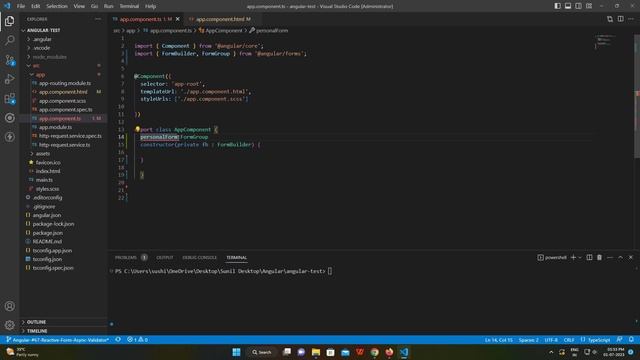Switch to the PROBLEMS panel tab
Viewport: 640px width, 360px height.
(x=131, y=258)
